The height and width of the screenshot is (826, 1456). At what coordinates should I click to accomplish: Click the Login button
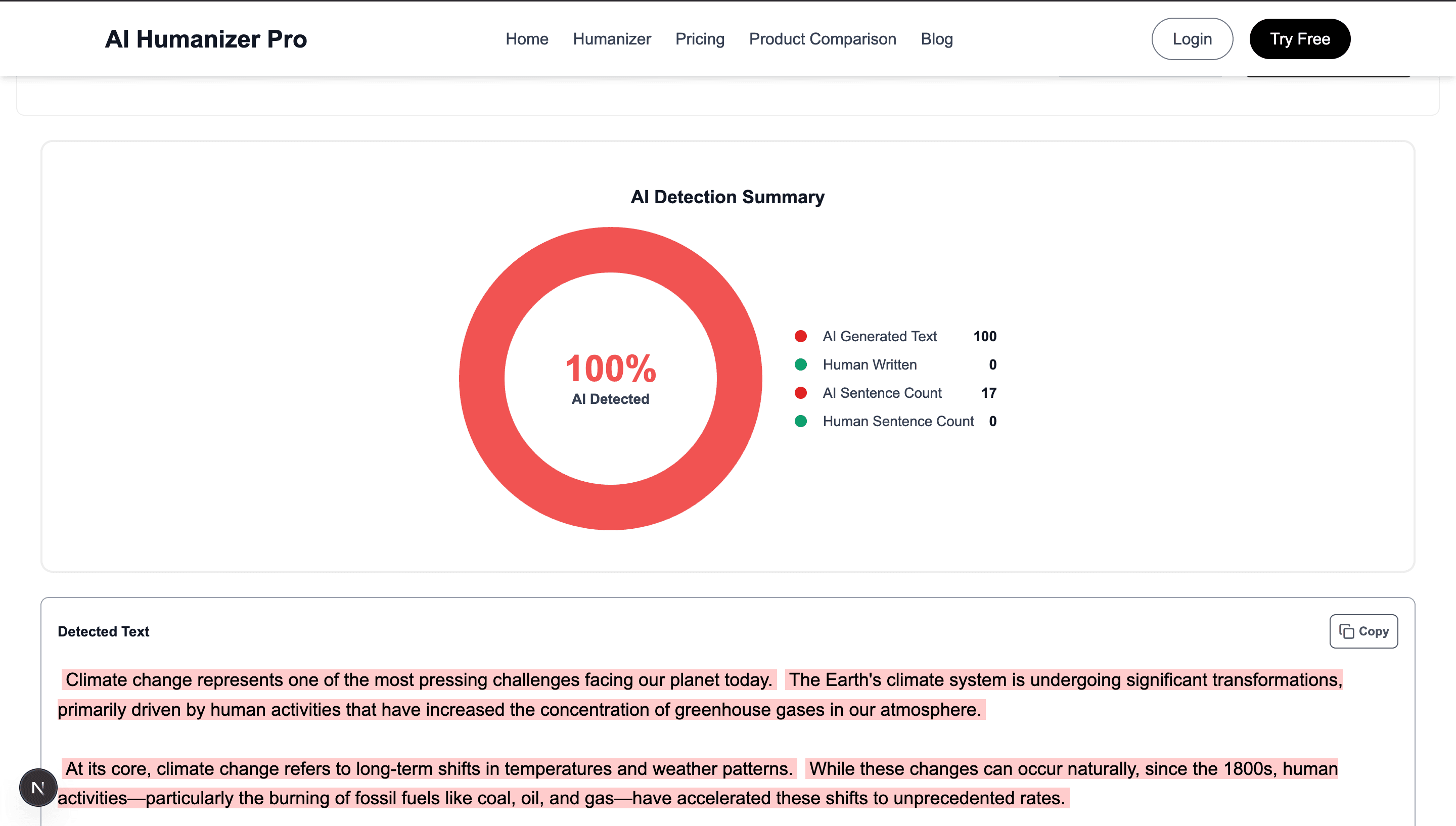pyautogui.click(x=1192, y=38)
